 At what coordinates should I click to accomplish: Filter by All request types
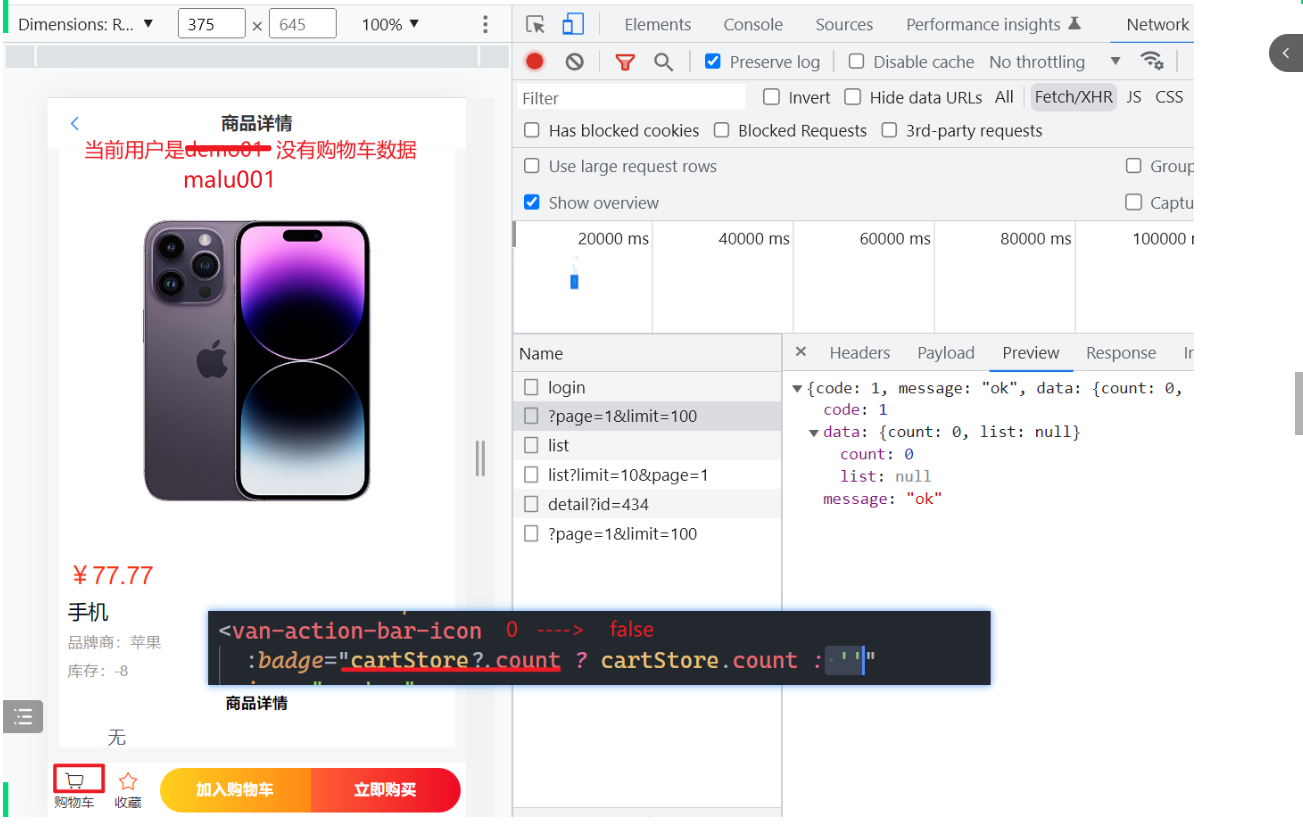coord(1004,97)
